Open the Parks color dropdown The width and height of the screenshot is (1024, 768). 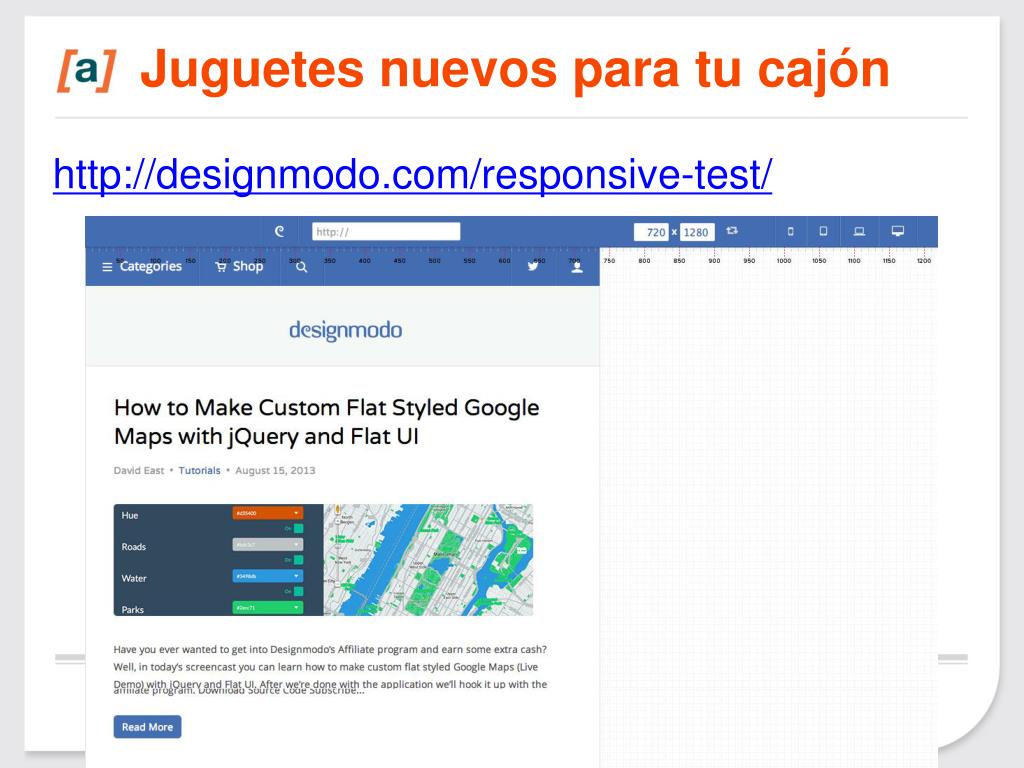pyautogui.click(x=268, y=607)
